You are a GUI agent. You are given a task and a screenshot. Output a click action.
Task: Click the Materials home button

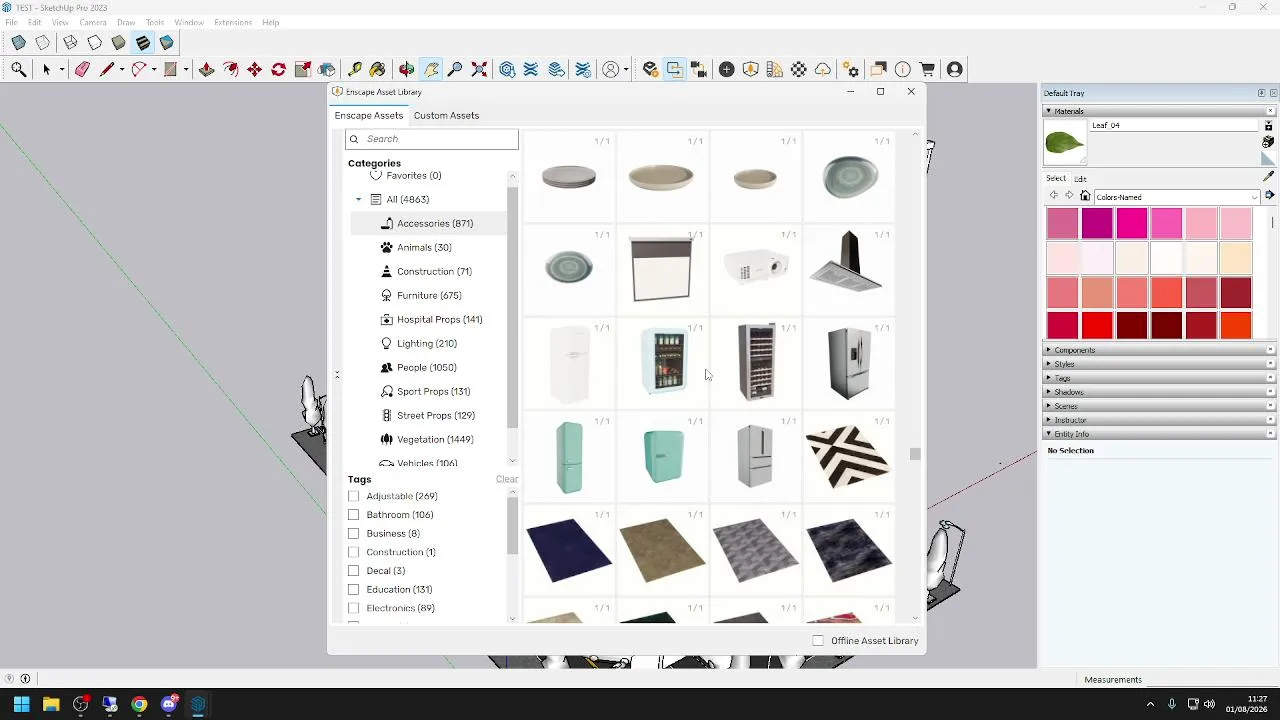pyautogui.click(x=1085, y=197)
